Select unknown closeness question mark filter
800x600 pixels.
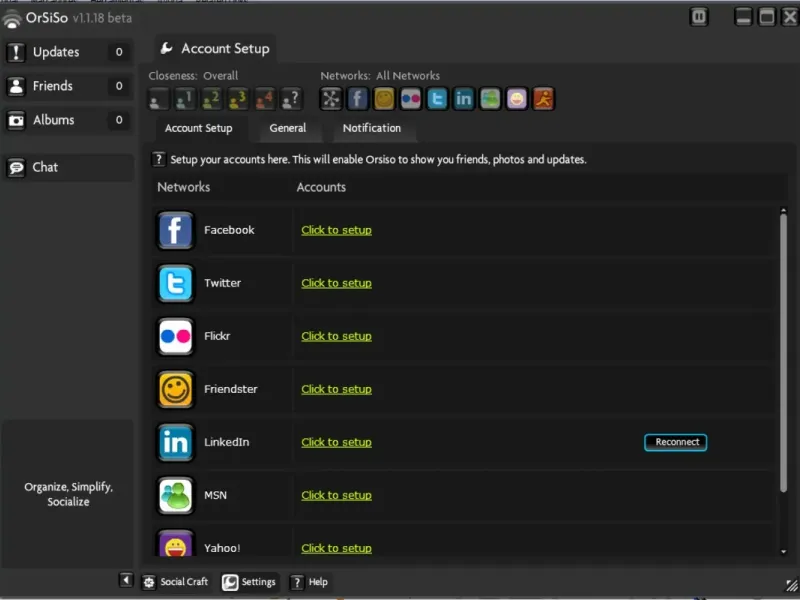(291, 99)
